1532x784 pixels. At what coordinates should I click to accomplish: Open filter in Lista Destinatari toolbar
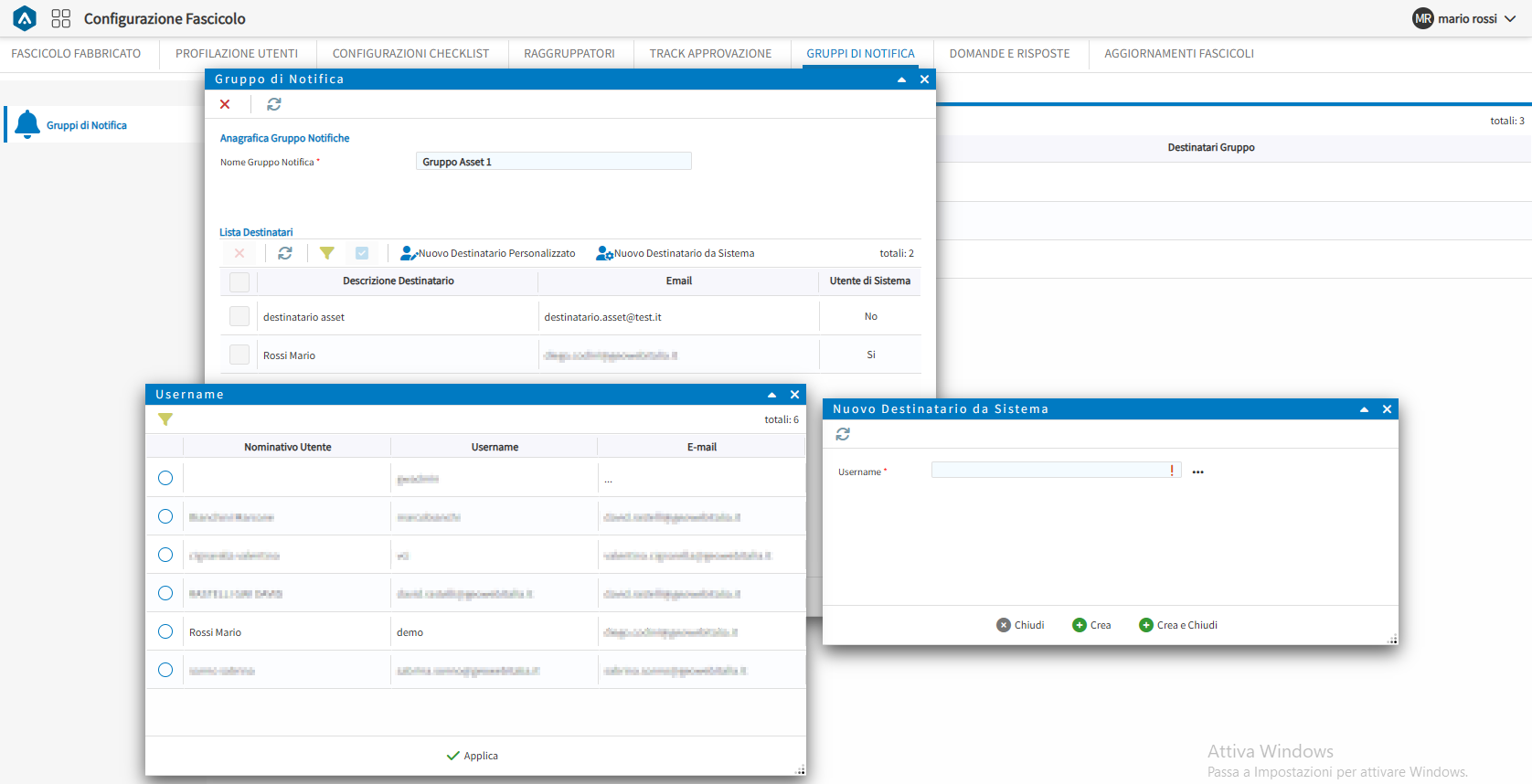point(326,253)
